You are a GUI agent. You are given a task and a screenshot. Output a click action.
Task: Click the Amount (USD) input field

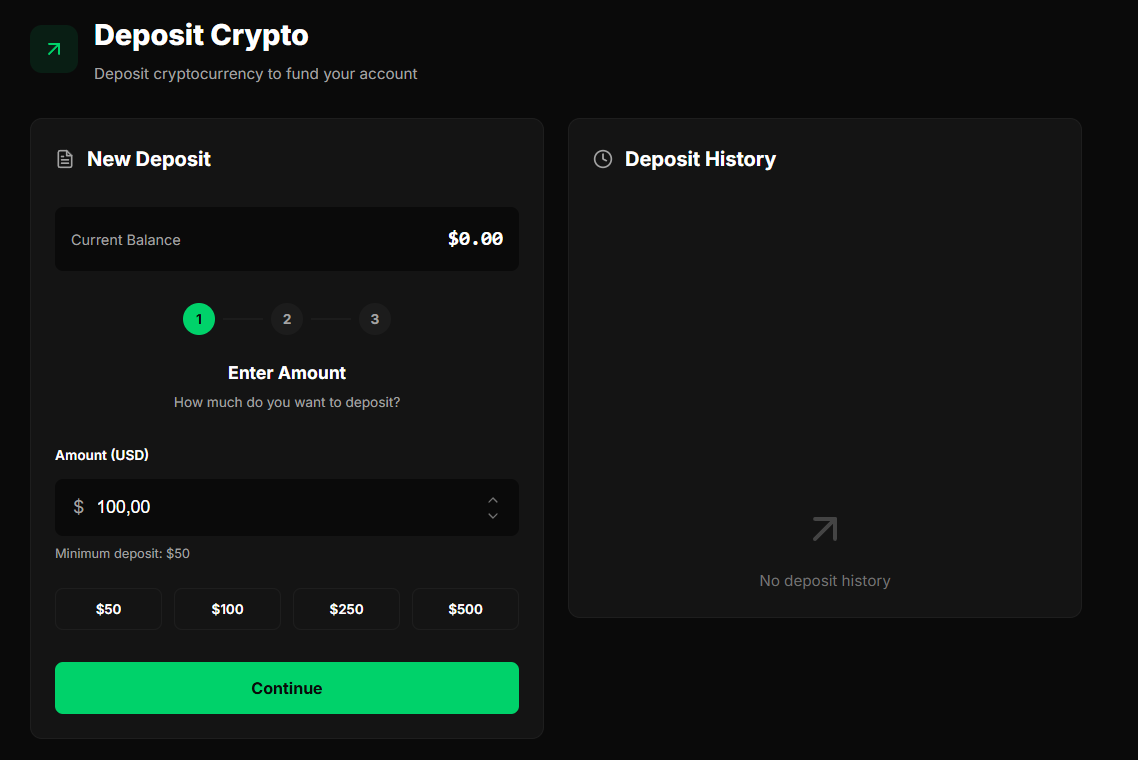[x=287, y=507]
